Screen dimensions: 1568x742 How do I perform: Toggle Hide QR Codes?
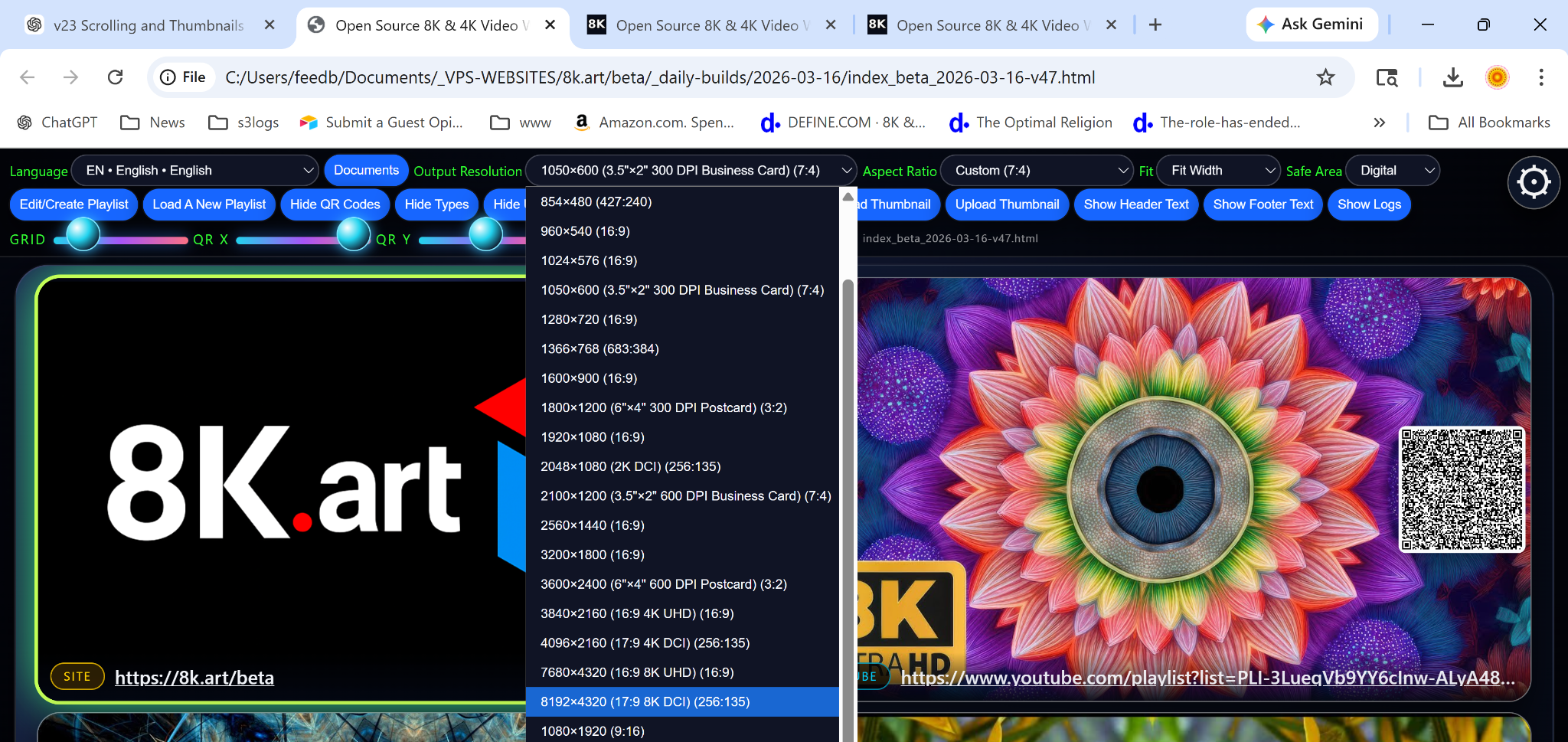point(335,204)
